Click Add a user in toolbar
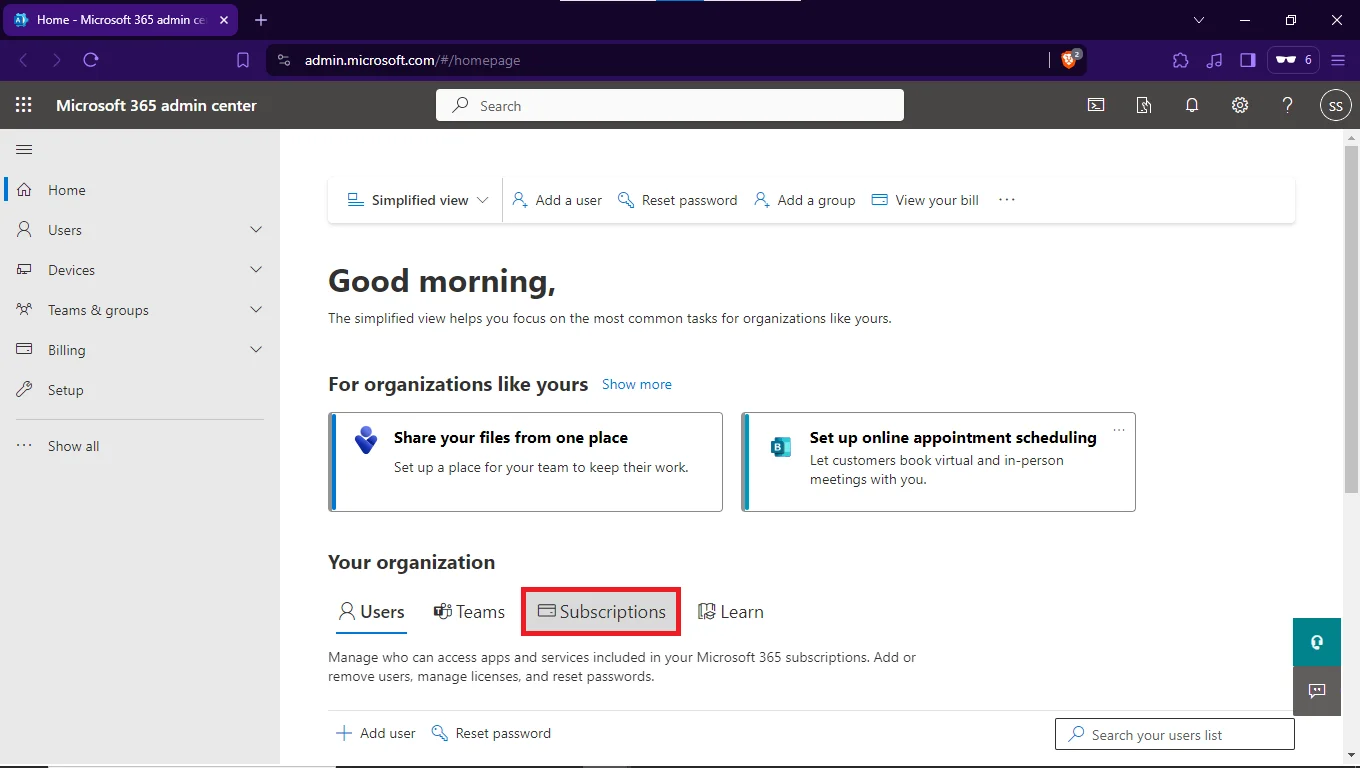The image size is (1360, 768). click(x=557, y=200)
